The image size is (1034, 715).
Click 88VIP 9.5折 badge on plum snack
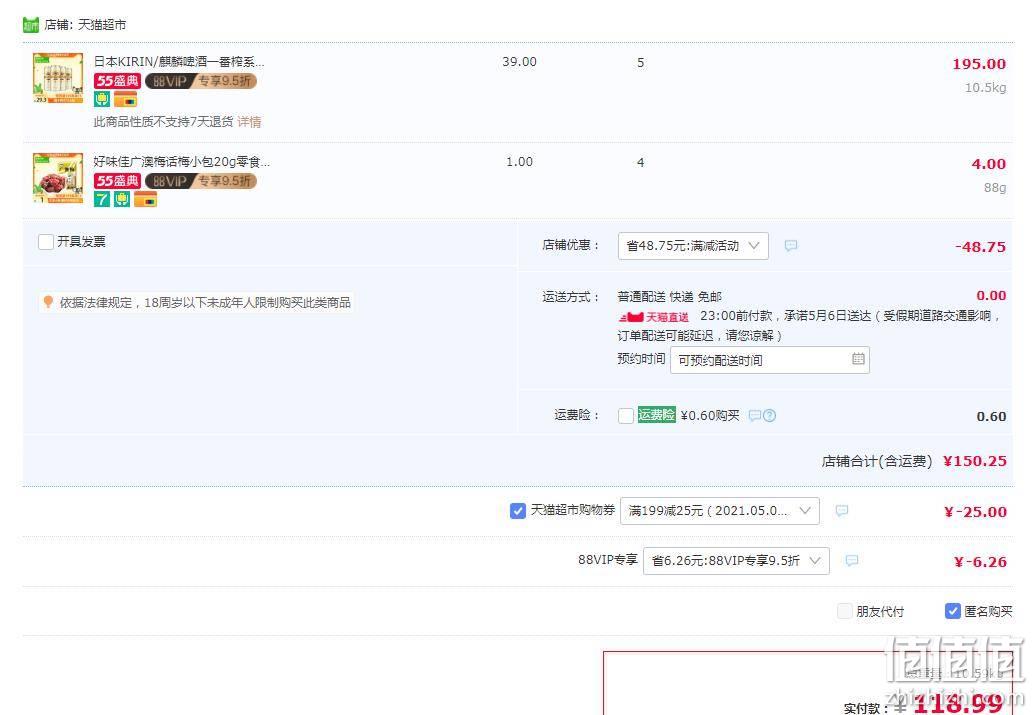point(200,181)
